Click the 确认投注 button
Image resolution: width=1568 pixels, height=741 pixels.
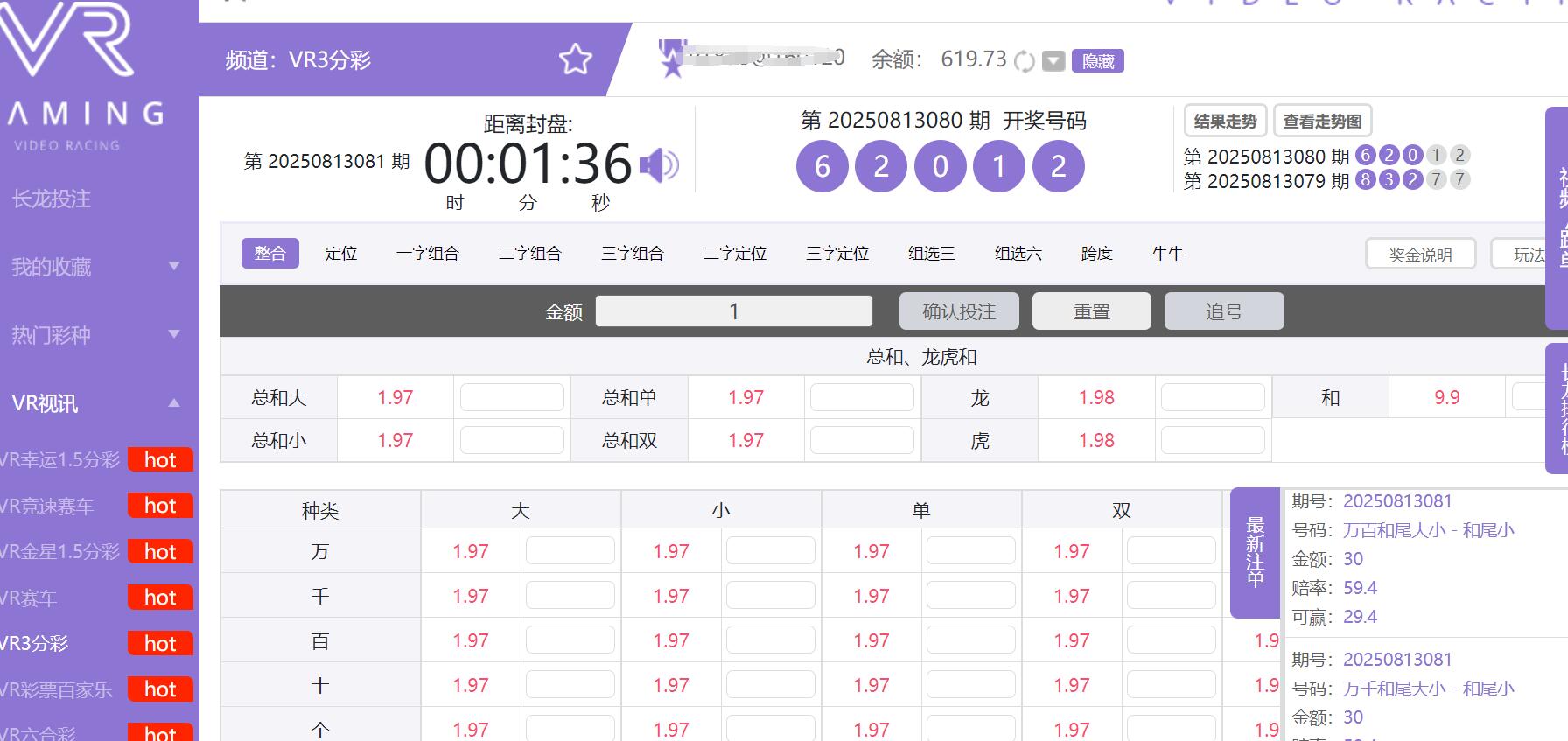(959, 311)
